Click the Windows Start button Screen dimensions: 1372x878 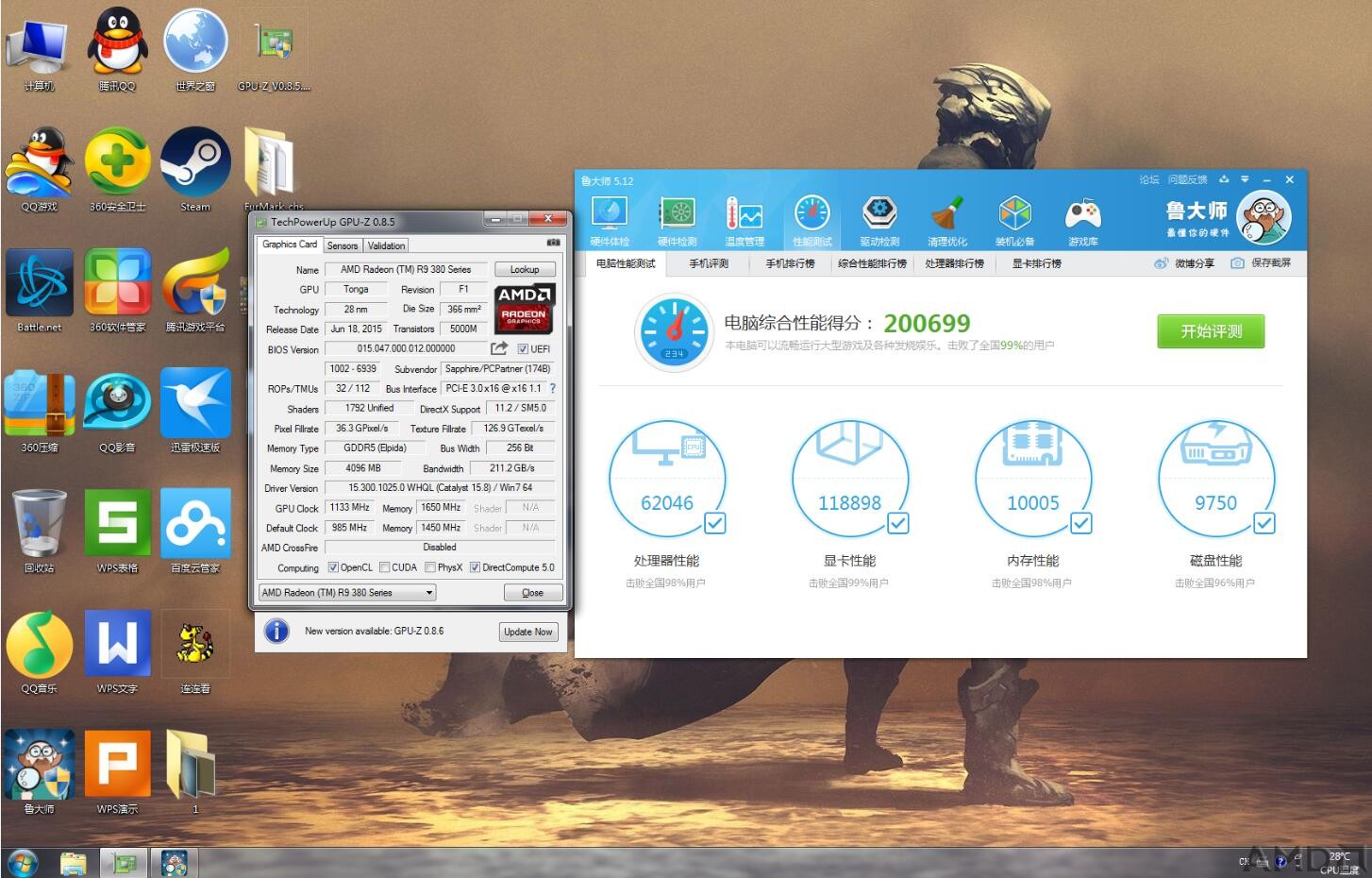(x=22, y=863)
